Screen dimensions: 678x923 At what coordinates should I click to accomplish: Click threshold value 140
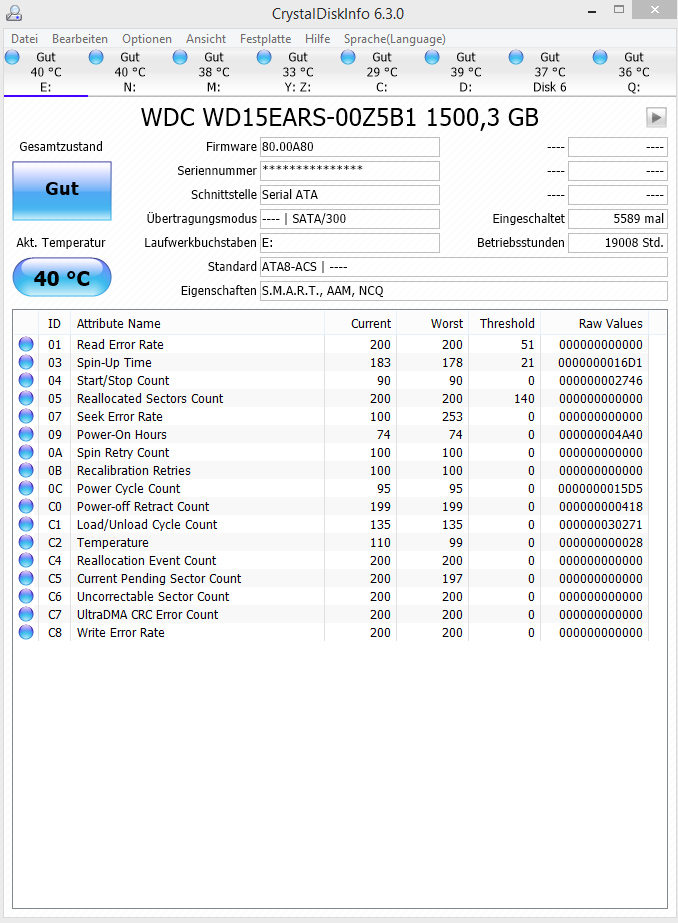524,399
